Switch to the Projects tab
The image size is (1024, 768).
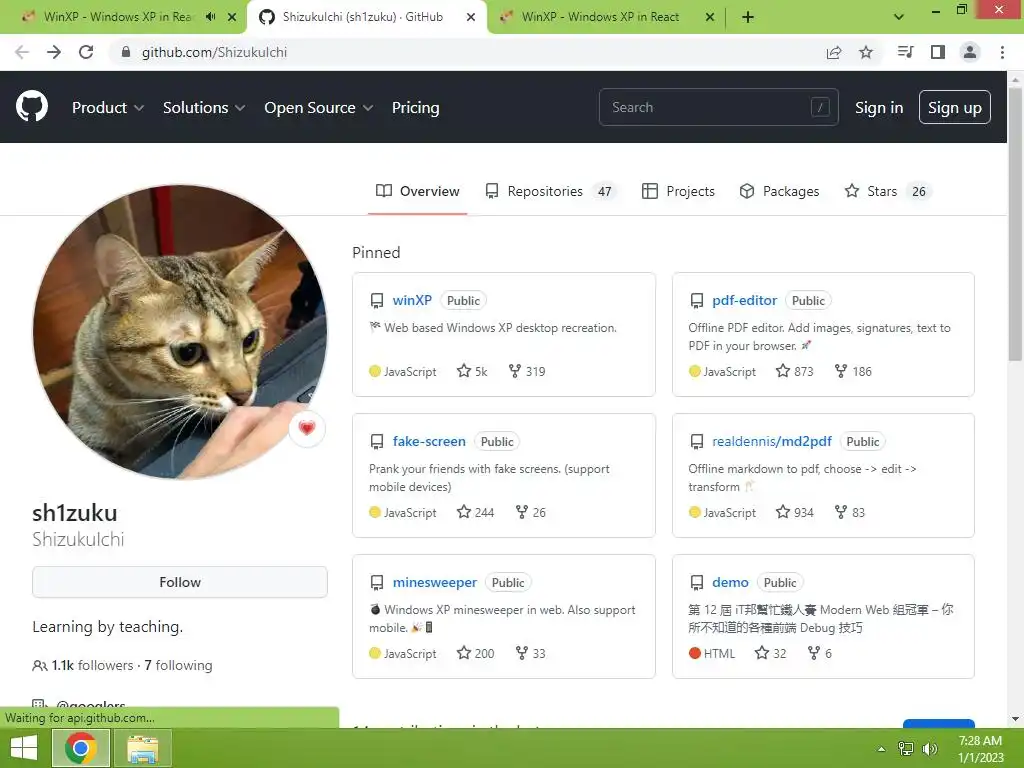pyautogui.click(x=679, y=191)
